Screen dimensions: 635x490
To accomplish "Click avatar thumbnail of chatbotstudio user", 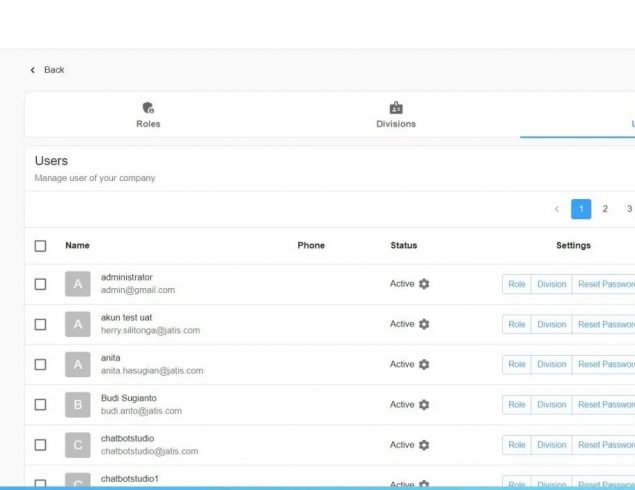I will coord(78,445).
